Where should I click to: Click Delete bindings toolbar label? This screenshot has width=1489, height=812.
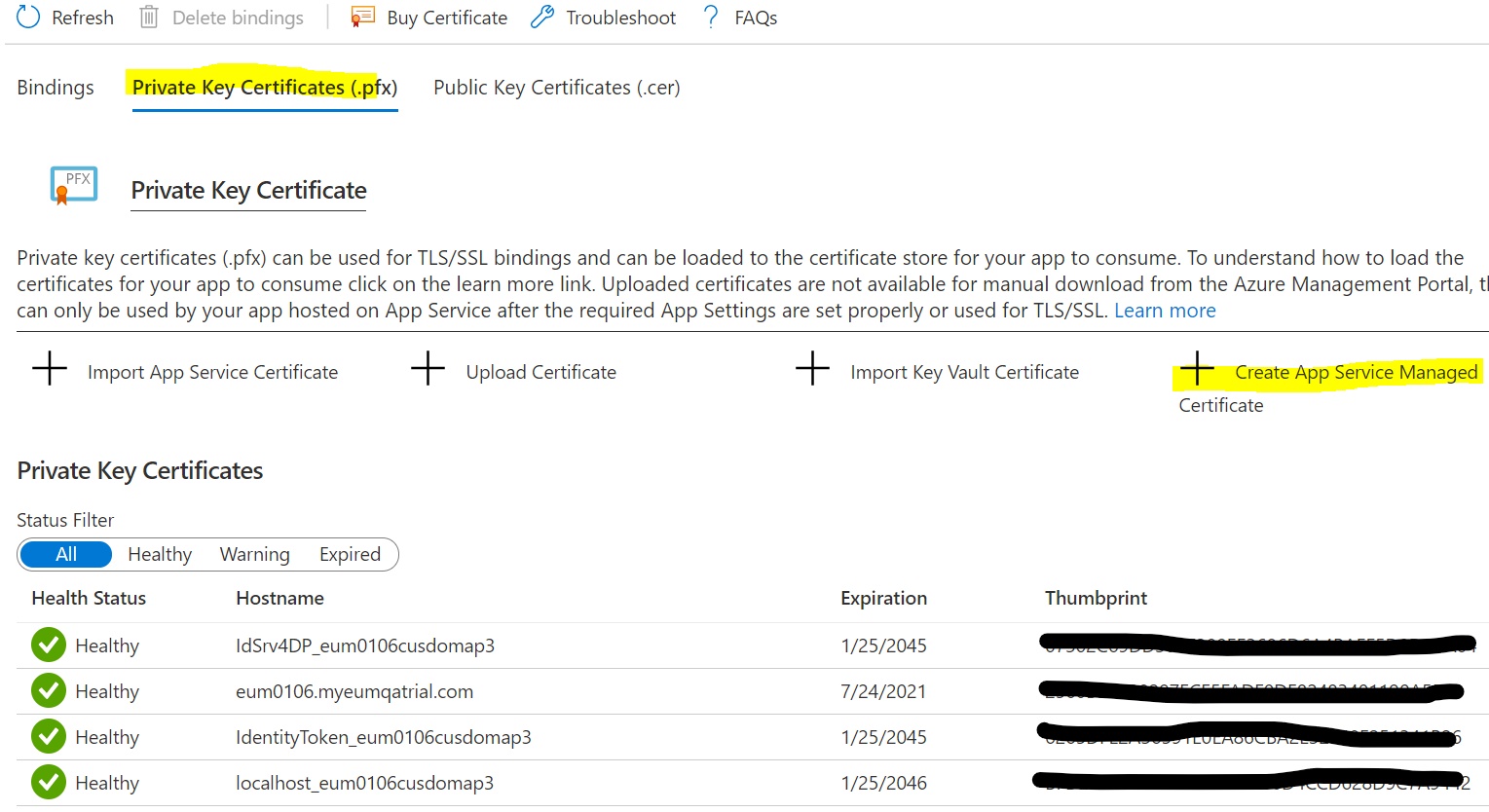[238, 18]
